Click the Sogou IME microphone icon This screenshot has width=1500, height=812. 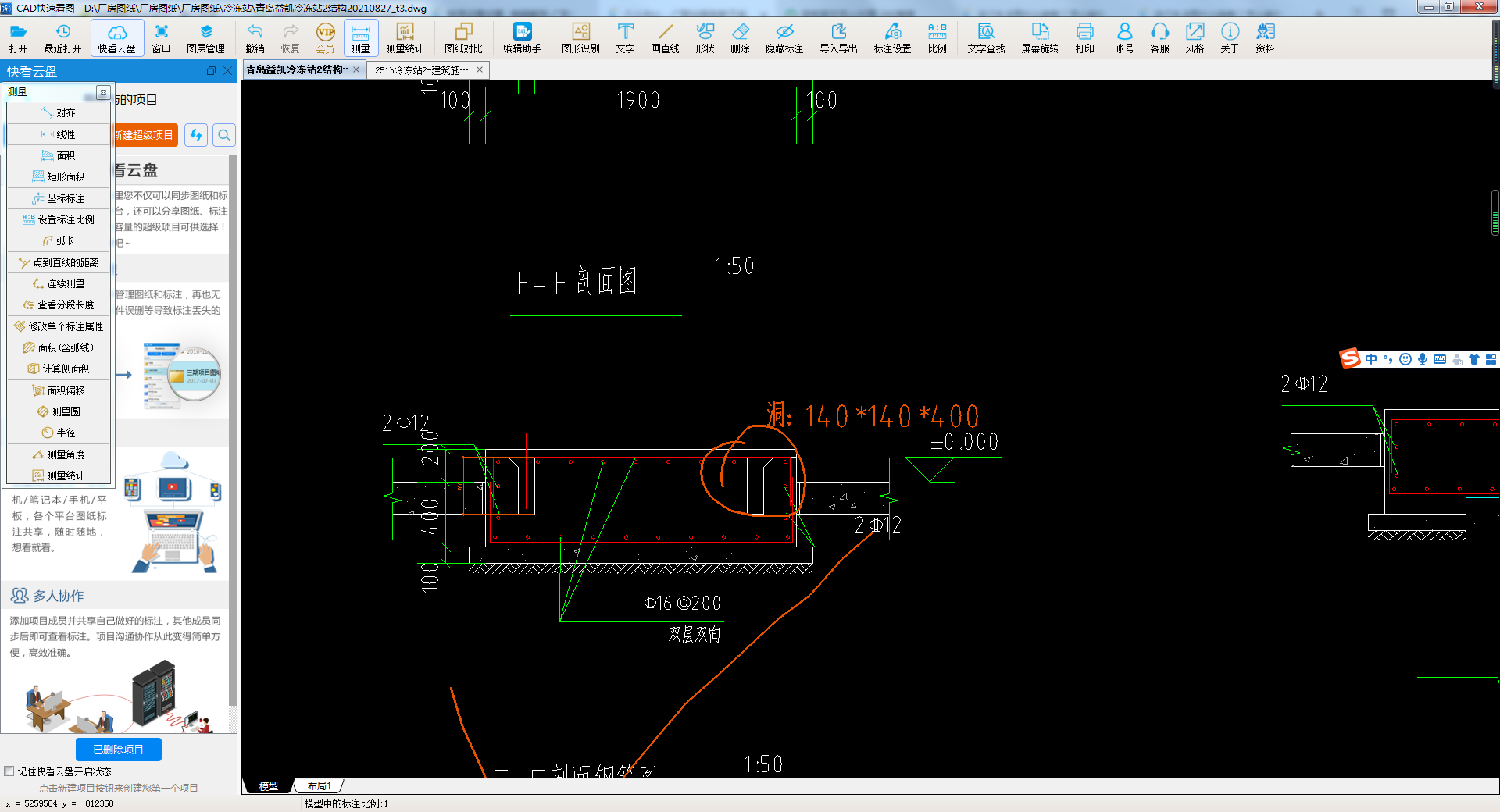pos(1423,359)
